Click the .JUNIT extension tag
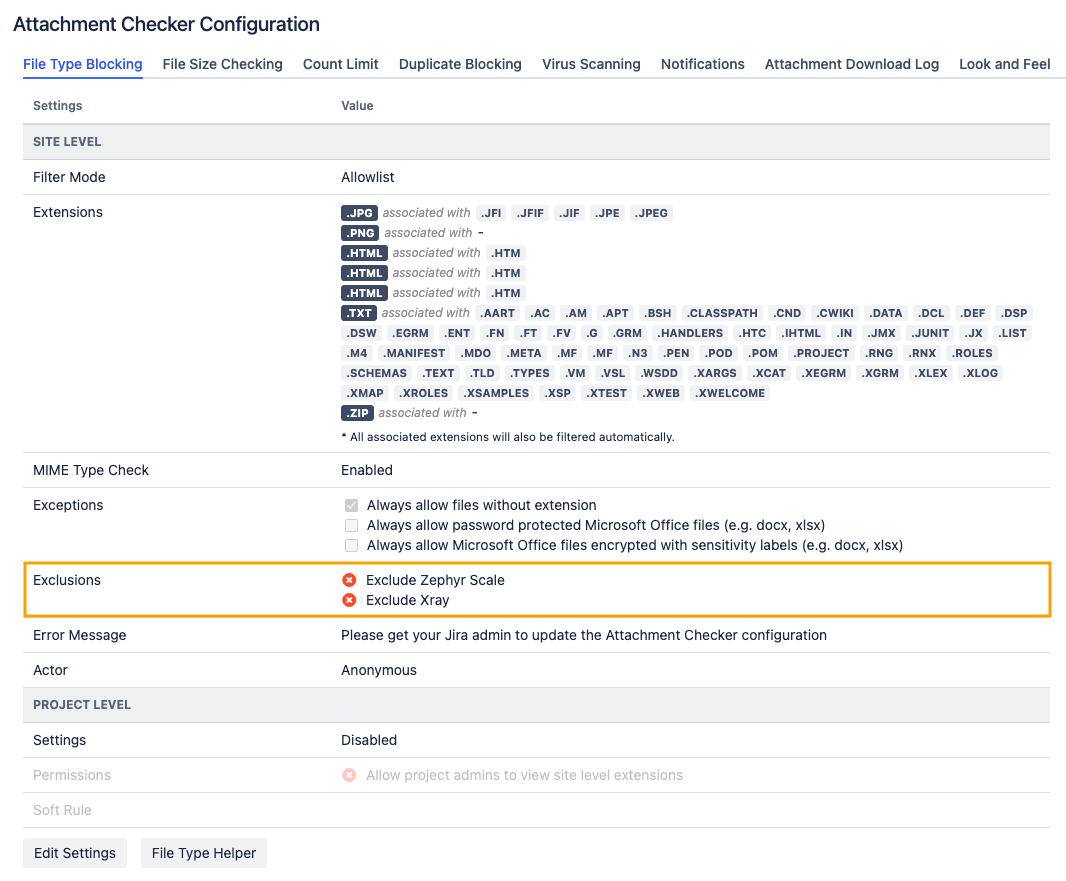The width and height of the screenshot is (1066, 881). tap(929, 332)
